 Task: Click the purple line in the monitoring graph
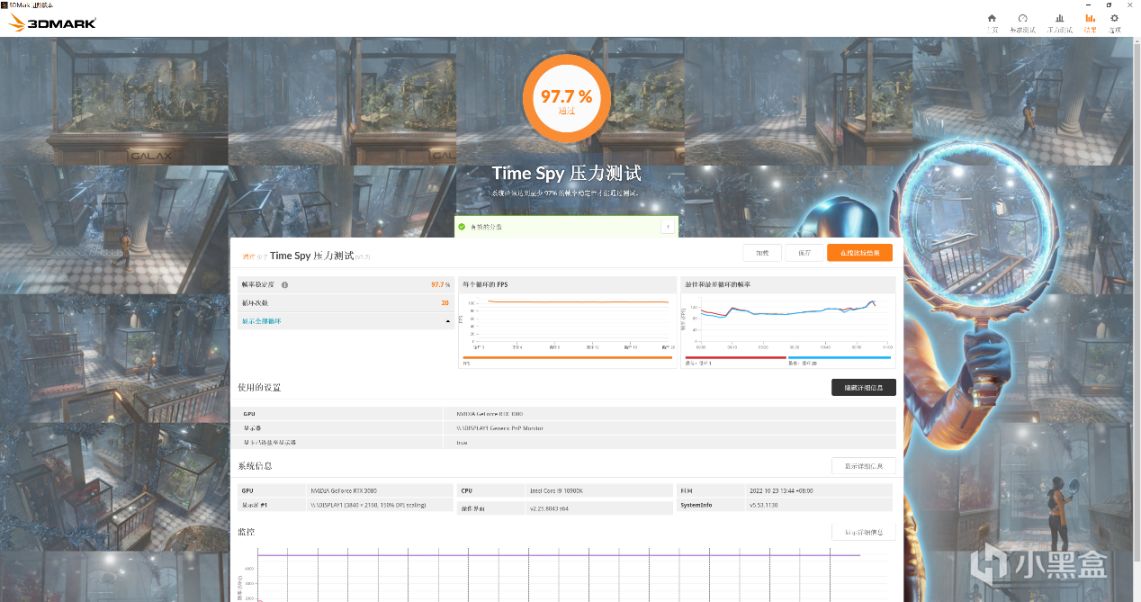(x=558, y=555)
